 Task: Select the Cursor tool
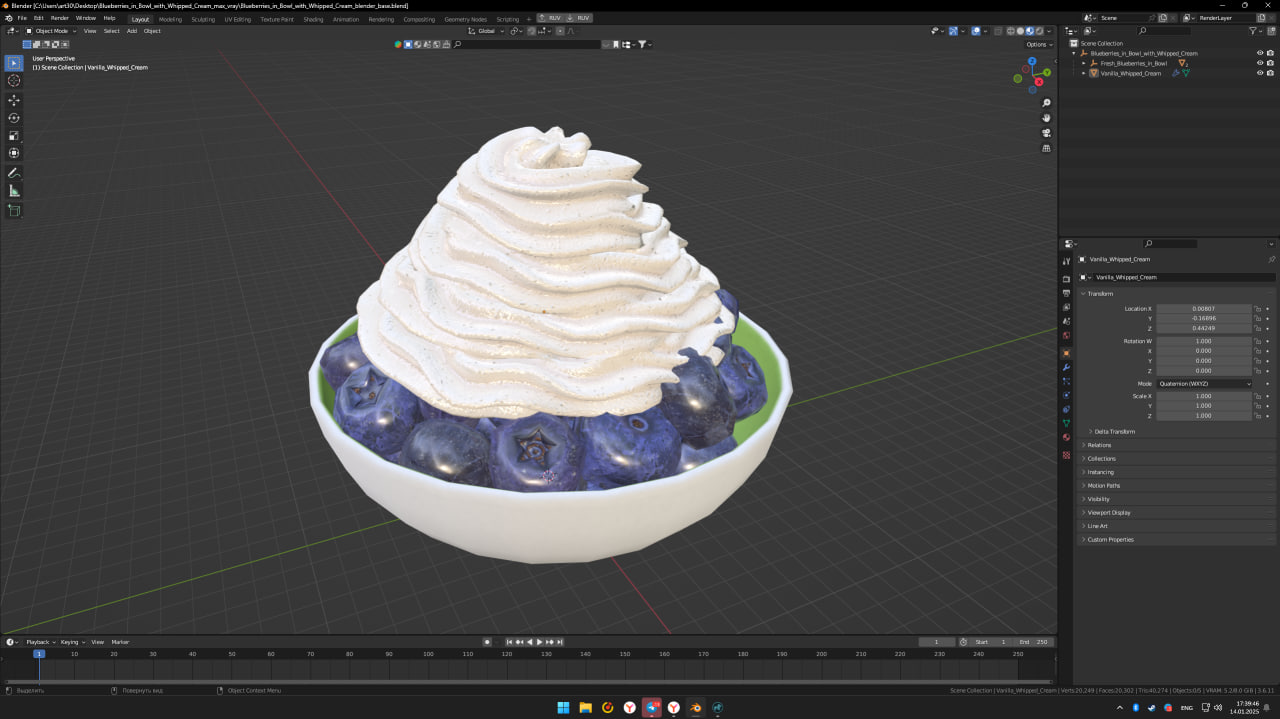[x=14, y=80]
